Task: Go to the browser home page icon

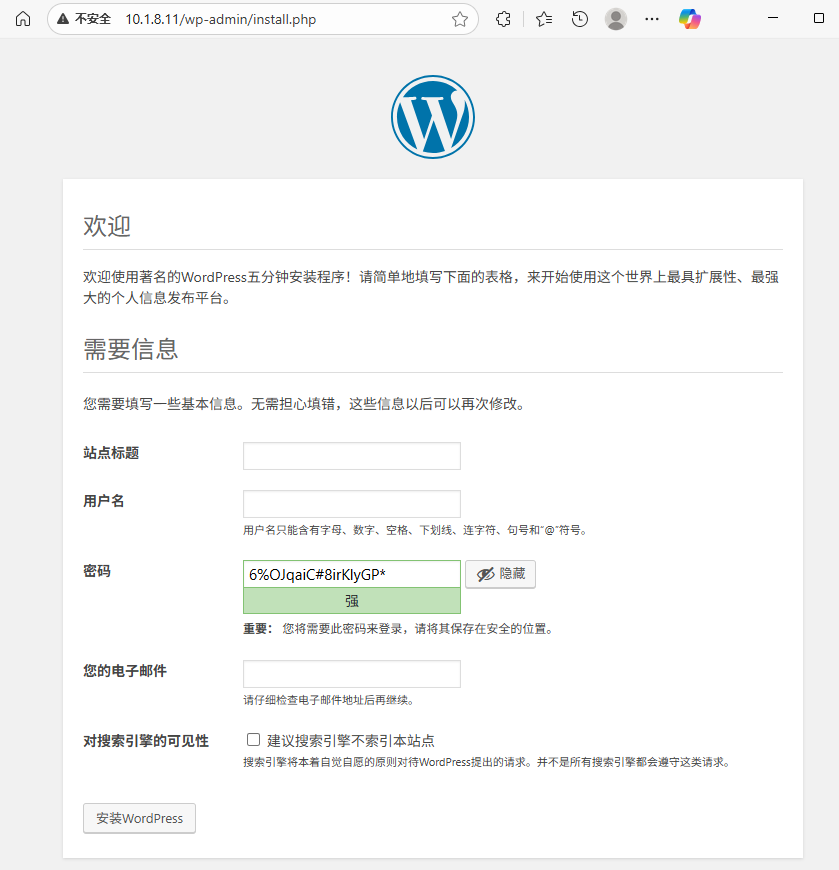Action: pos(23,19)
